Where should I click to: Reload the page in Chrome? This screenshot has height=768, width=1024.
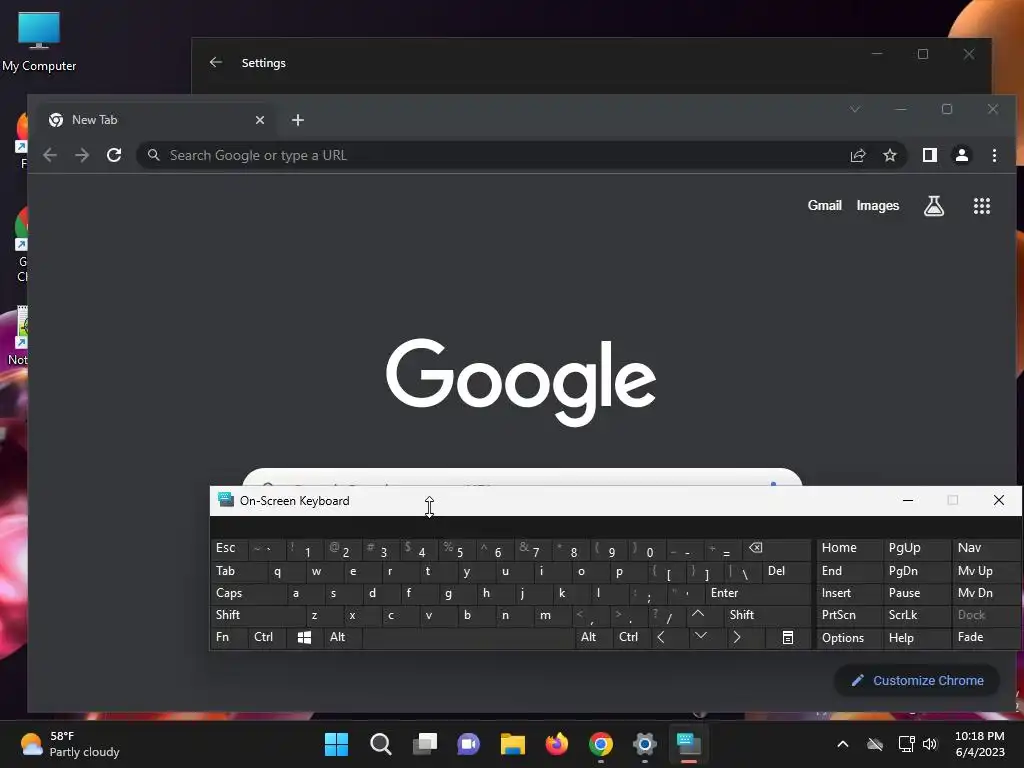pyautogui.click(x=114, y=155)
